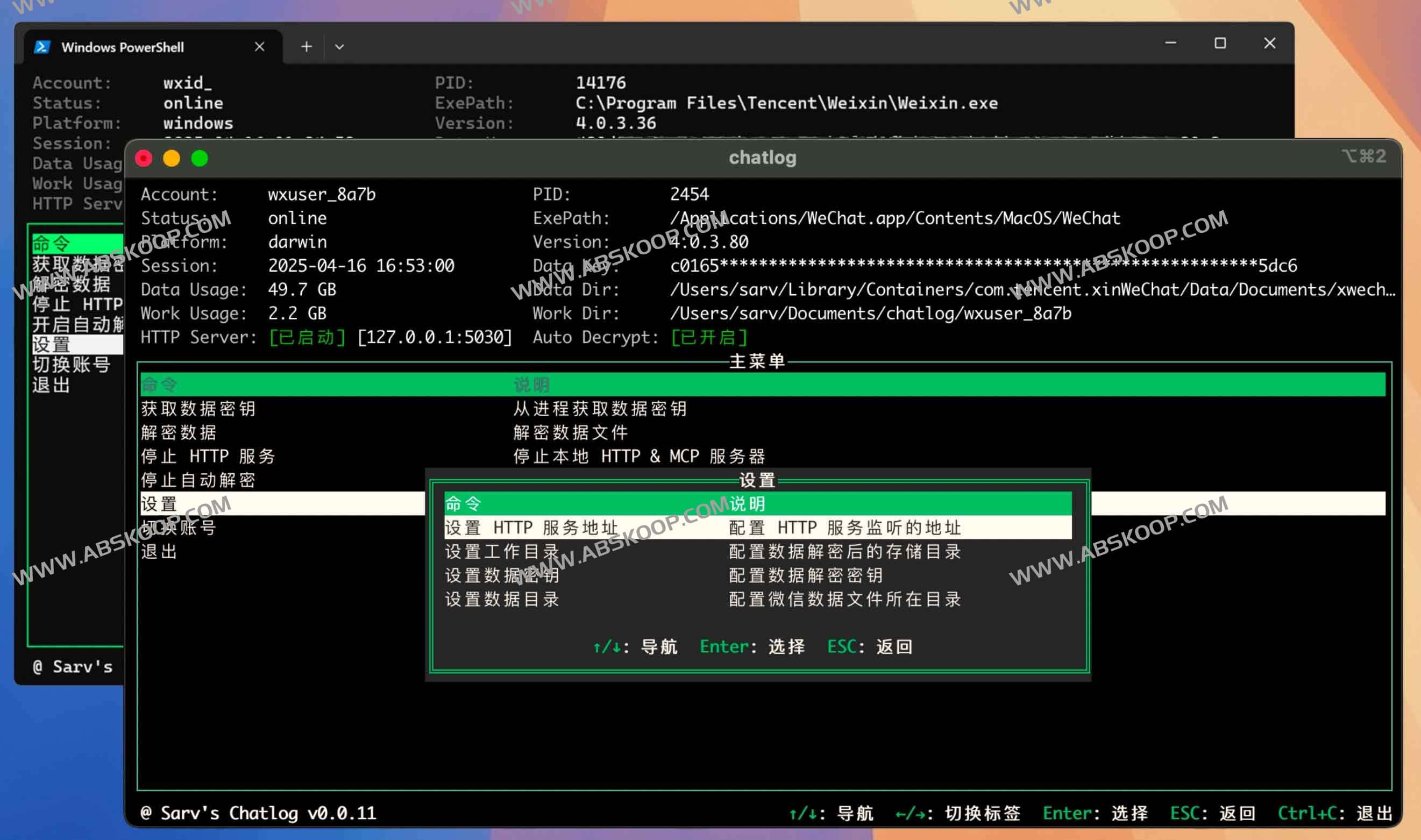Select 切换账号 to switch accounts
The height and width of the screenshot is (840, 1421).
pyautogui.click(x=179, y=528)
